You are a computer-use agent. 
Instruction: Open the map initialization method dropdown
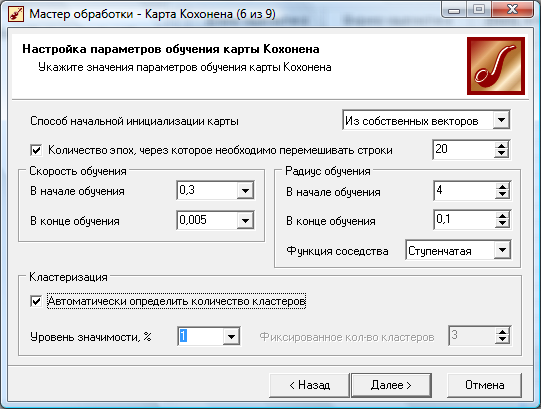pos(501,120)
